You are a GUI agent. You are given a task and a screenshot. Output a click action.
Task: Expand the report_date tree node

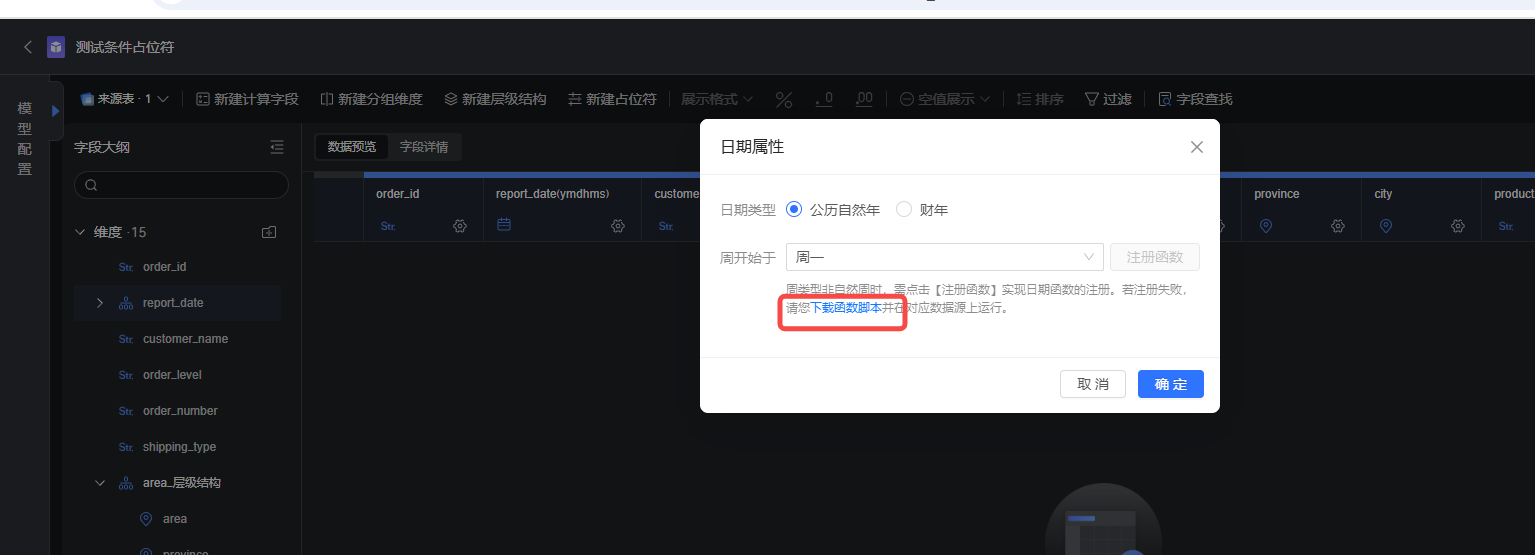tap(99, 303)
